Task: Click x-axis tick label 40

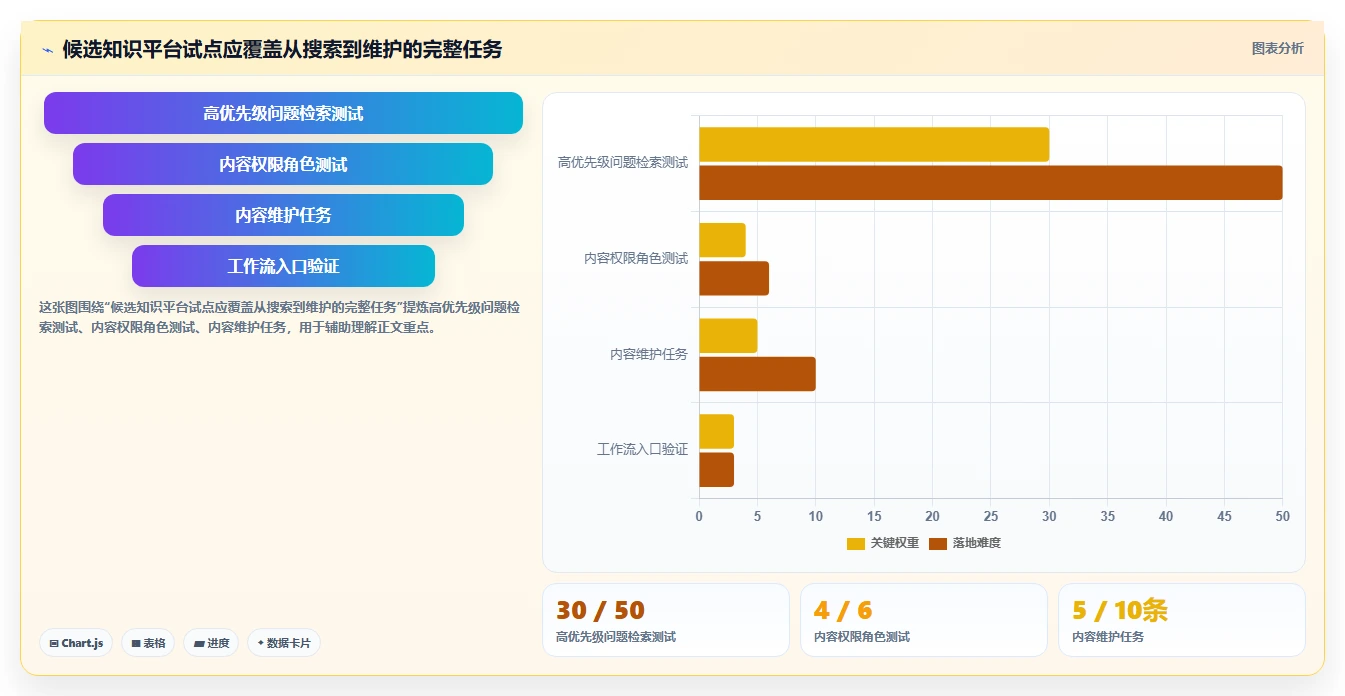Action: pos(1166,516)
